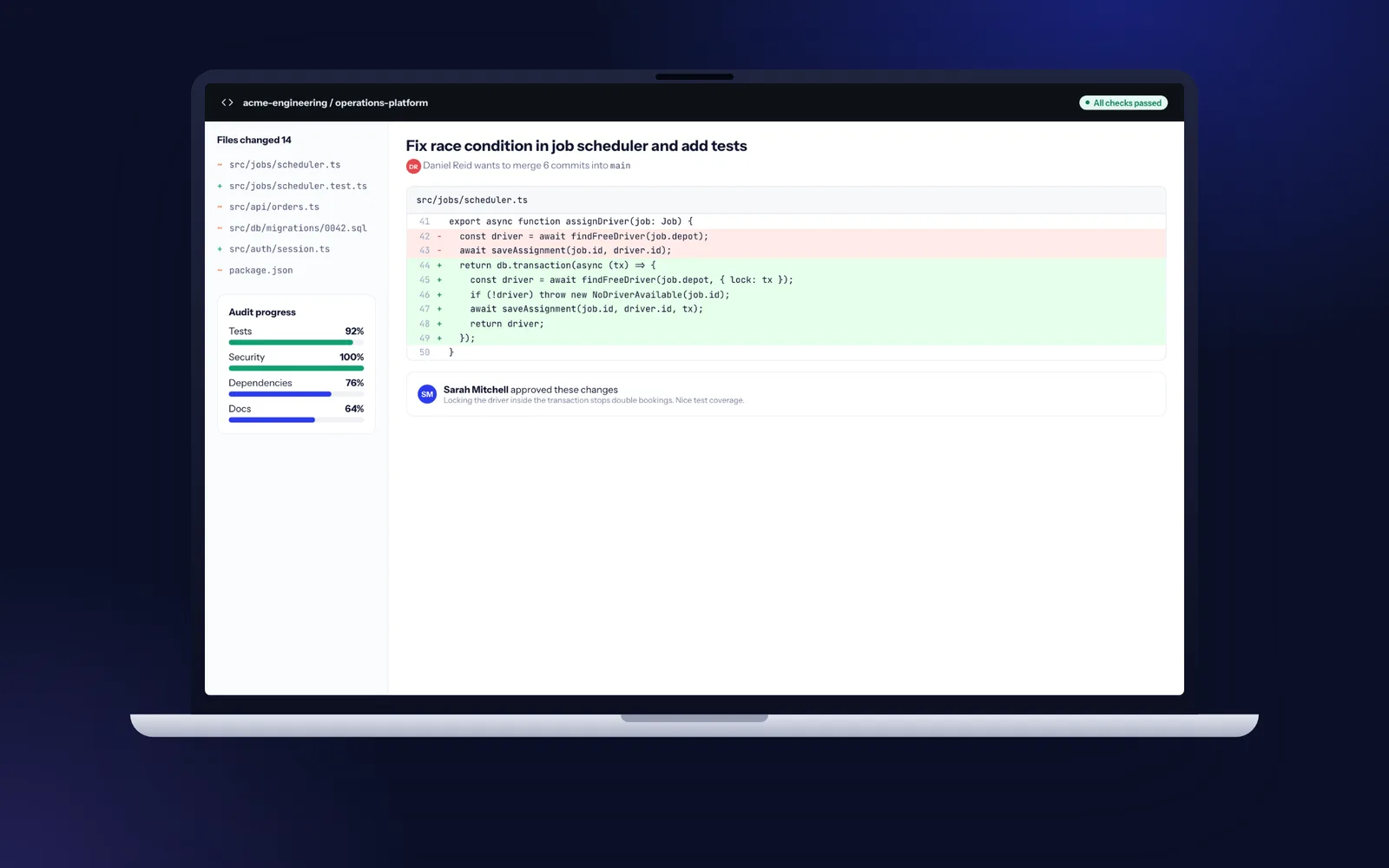Click Sarah Mitchell's name in the approval
This screenshot has width=1389, height=868.
(x=476, y=390)
